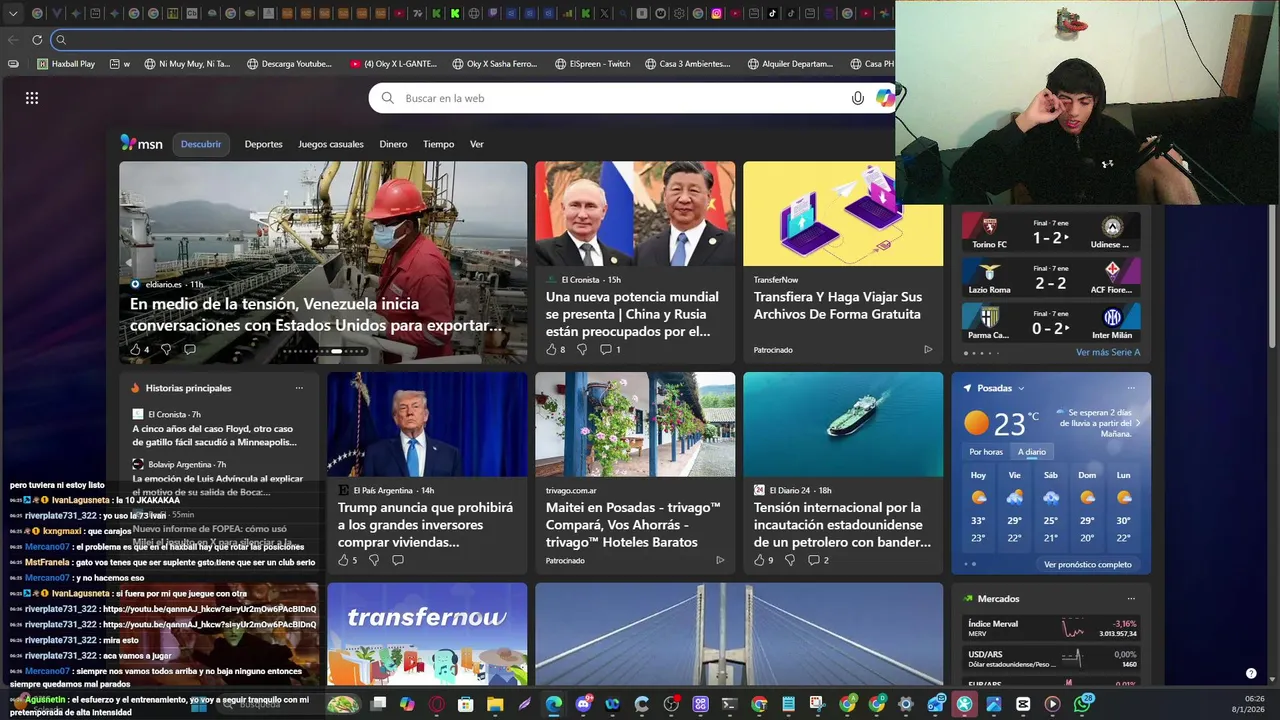Switch to the Deportes tab

(x=263, y=144)
